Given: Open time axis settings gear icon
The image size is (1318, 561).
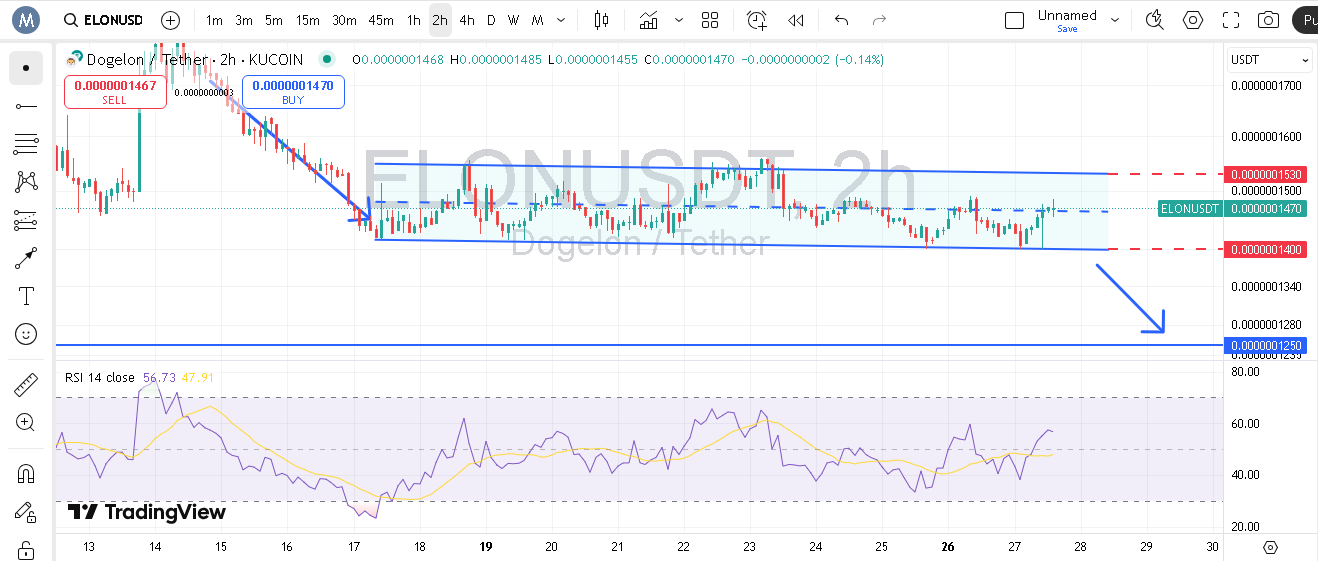Looking at the screenshot, I should pyautogui.click(x=1270, y=547).
